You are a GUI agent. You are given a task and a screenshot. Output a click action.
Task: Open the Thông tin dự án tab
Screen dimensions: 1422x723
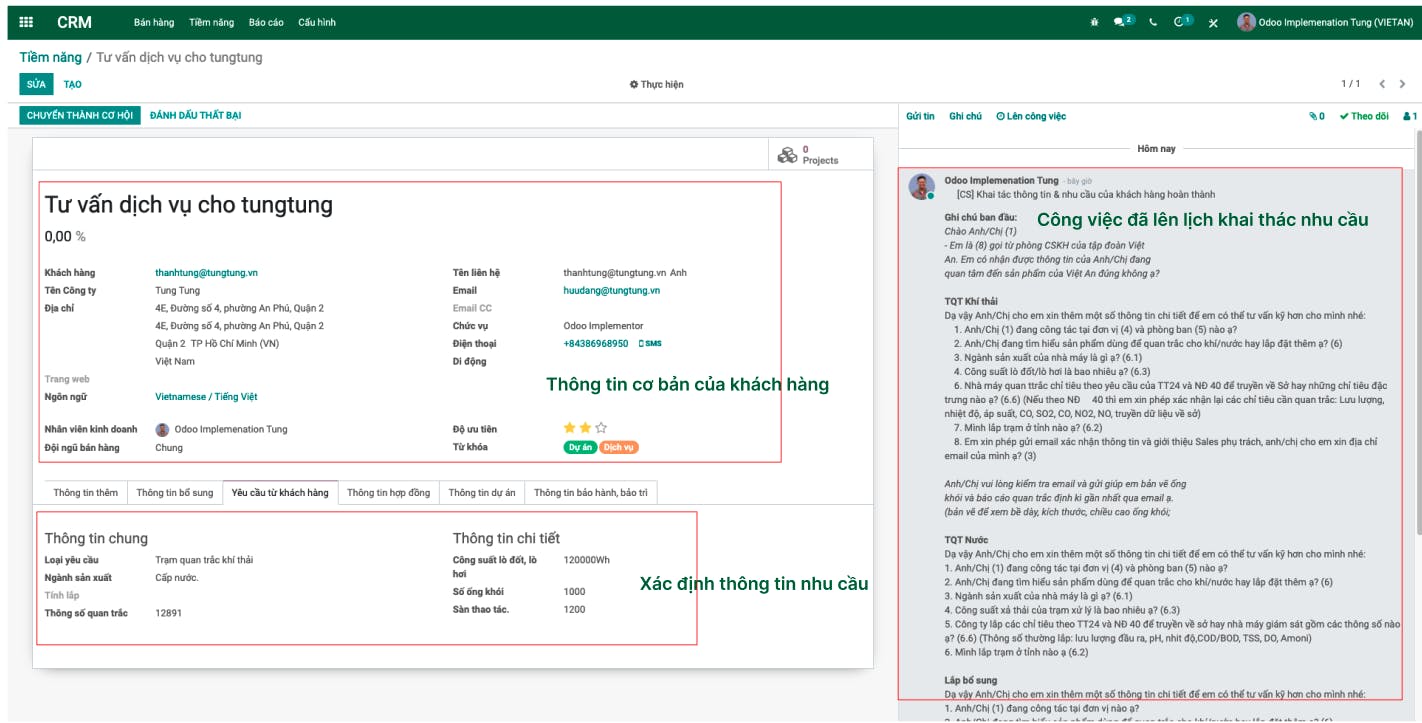(482, 492)
